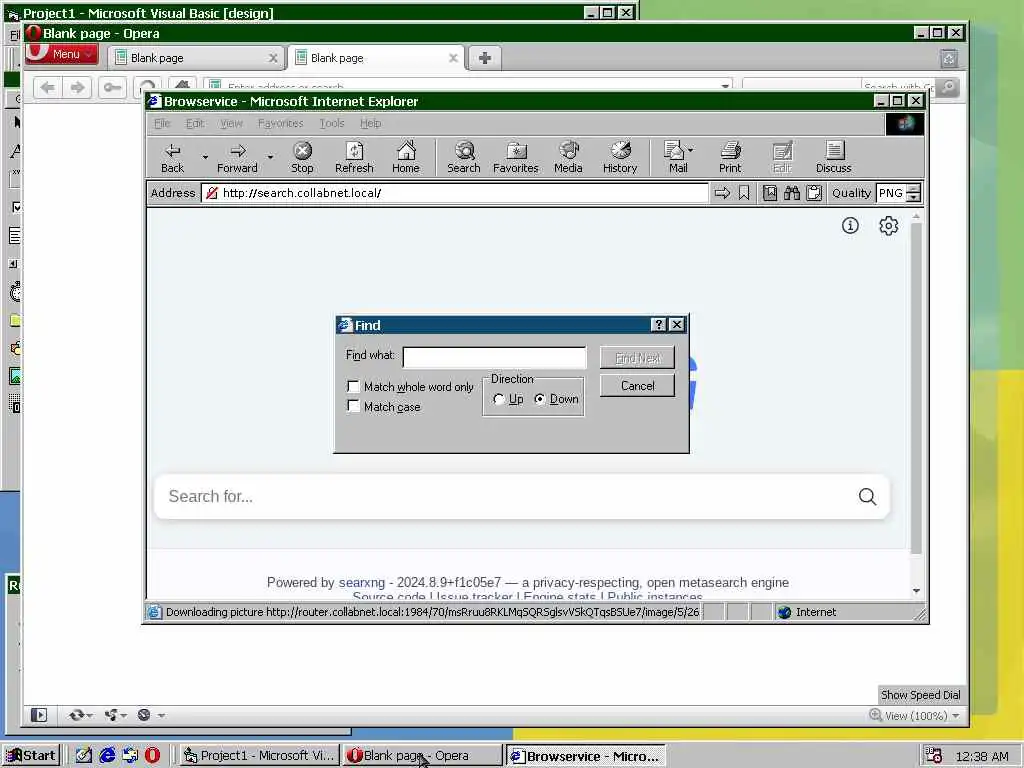Open the Search pane toolbar button

tap(464, 158)
